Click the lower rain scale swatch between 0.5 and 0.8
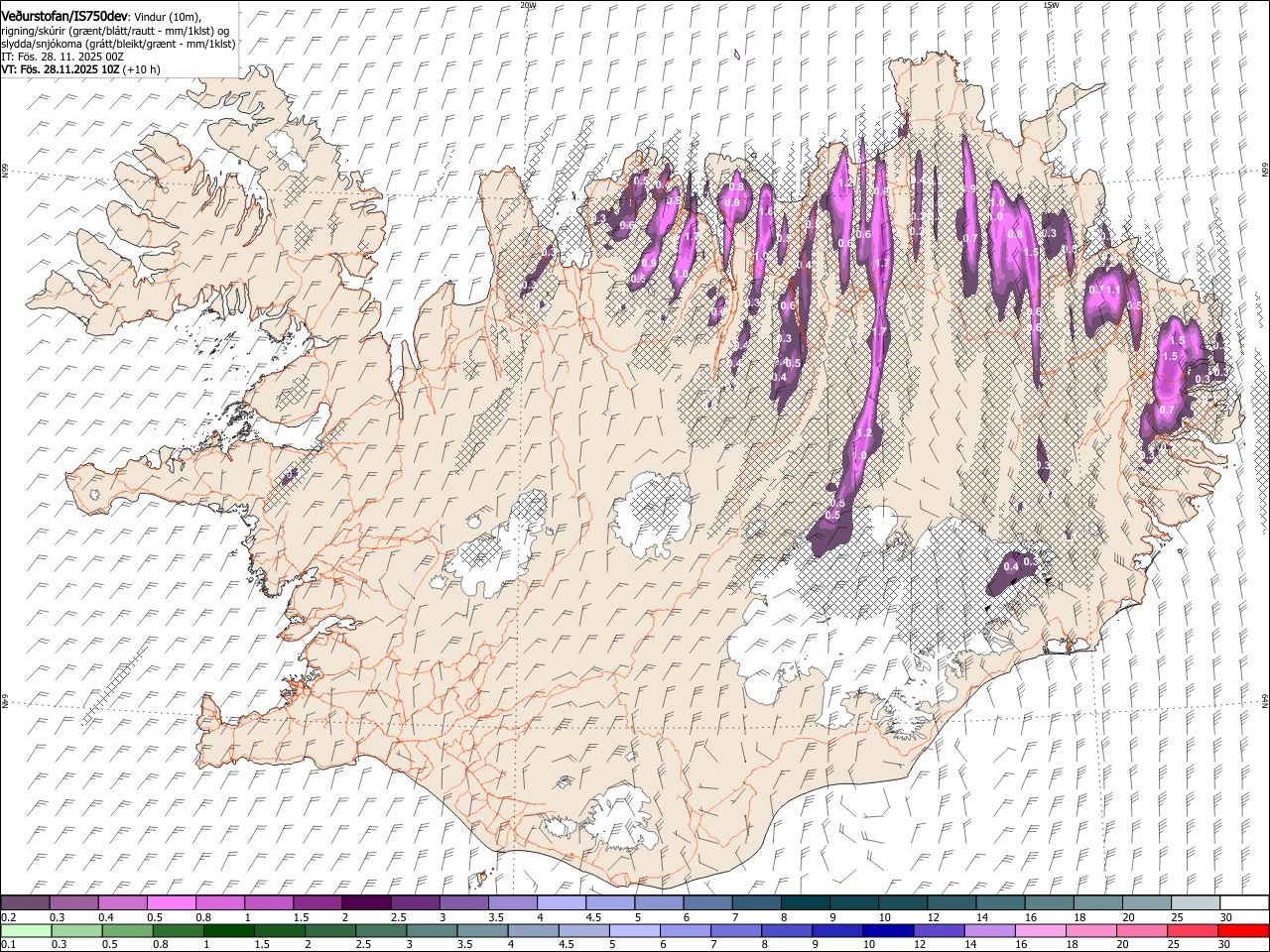The height and width of the screenshot is (952, 1270). (127, 931)
